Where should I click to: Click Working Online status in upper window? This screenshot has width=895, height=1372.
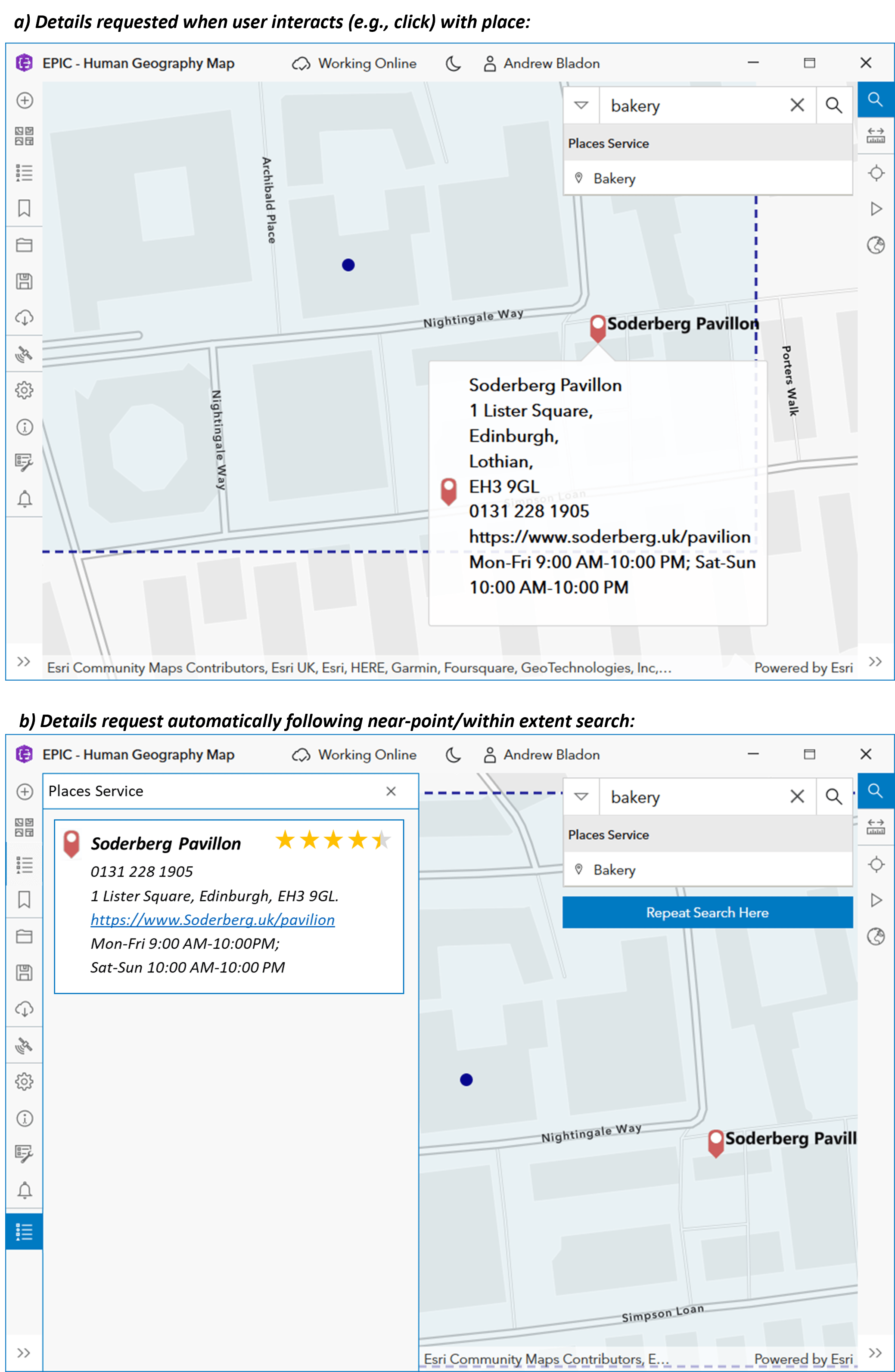click(354, 63)
